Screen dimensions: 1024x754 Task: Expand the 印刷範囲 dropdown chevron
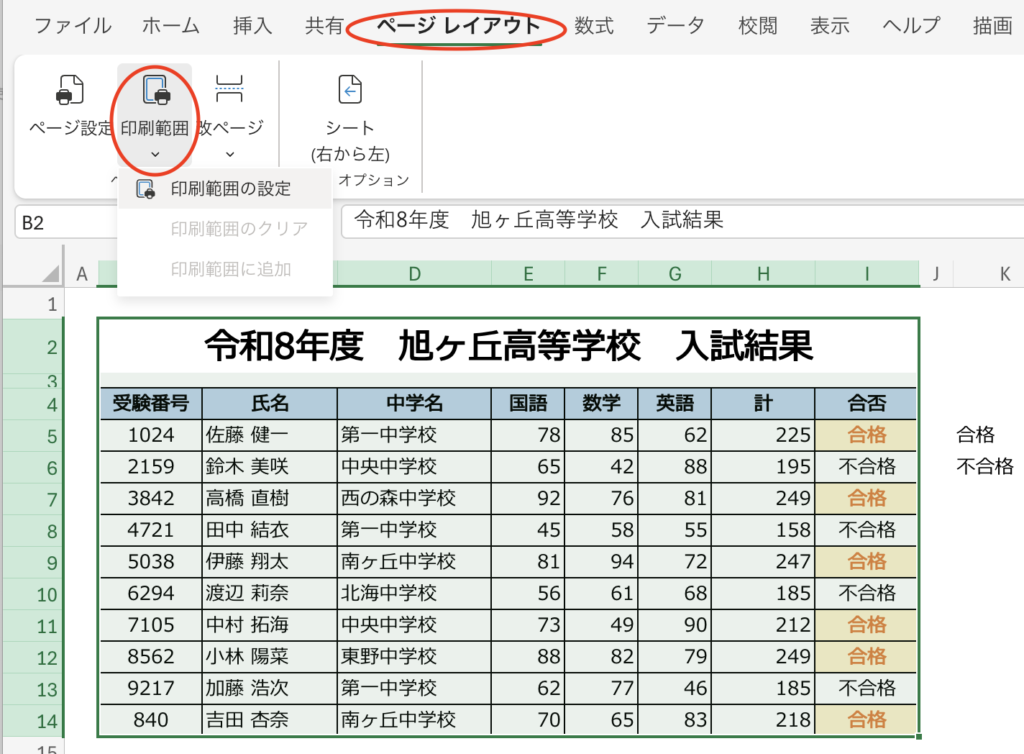(x=154, y=154)
